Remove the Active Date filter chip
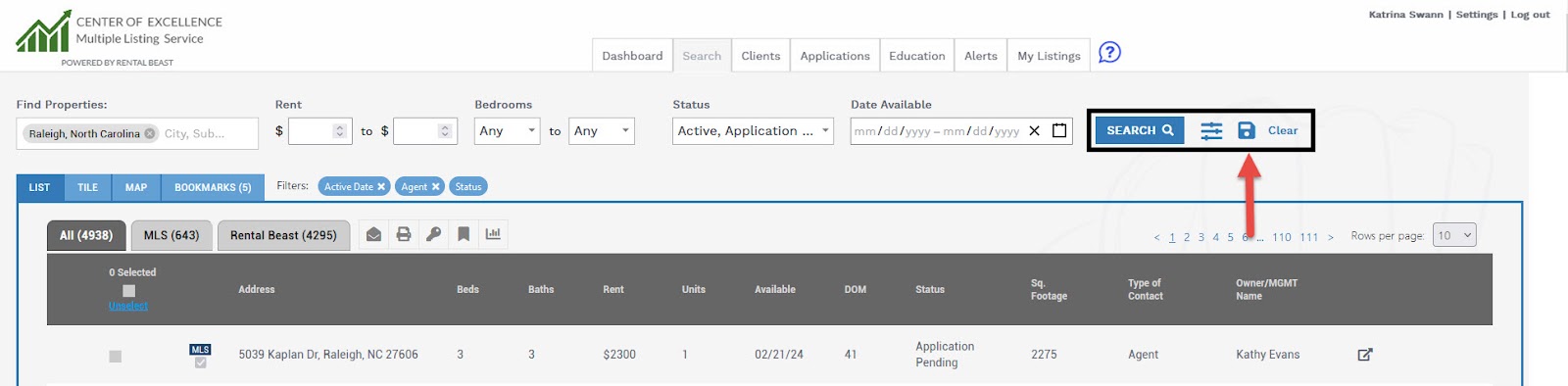The image size is (1568, 386). (x=381, y=187)
